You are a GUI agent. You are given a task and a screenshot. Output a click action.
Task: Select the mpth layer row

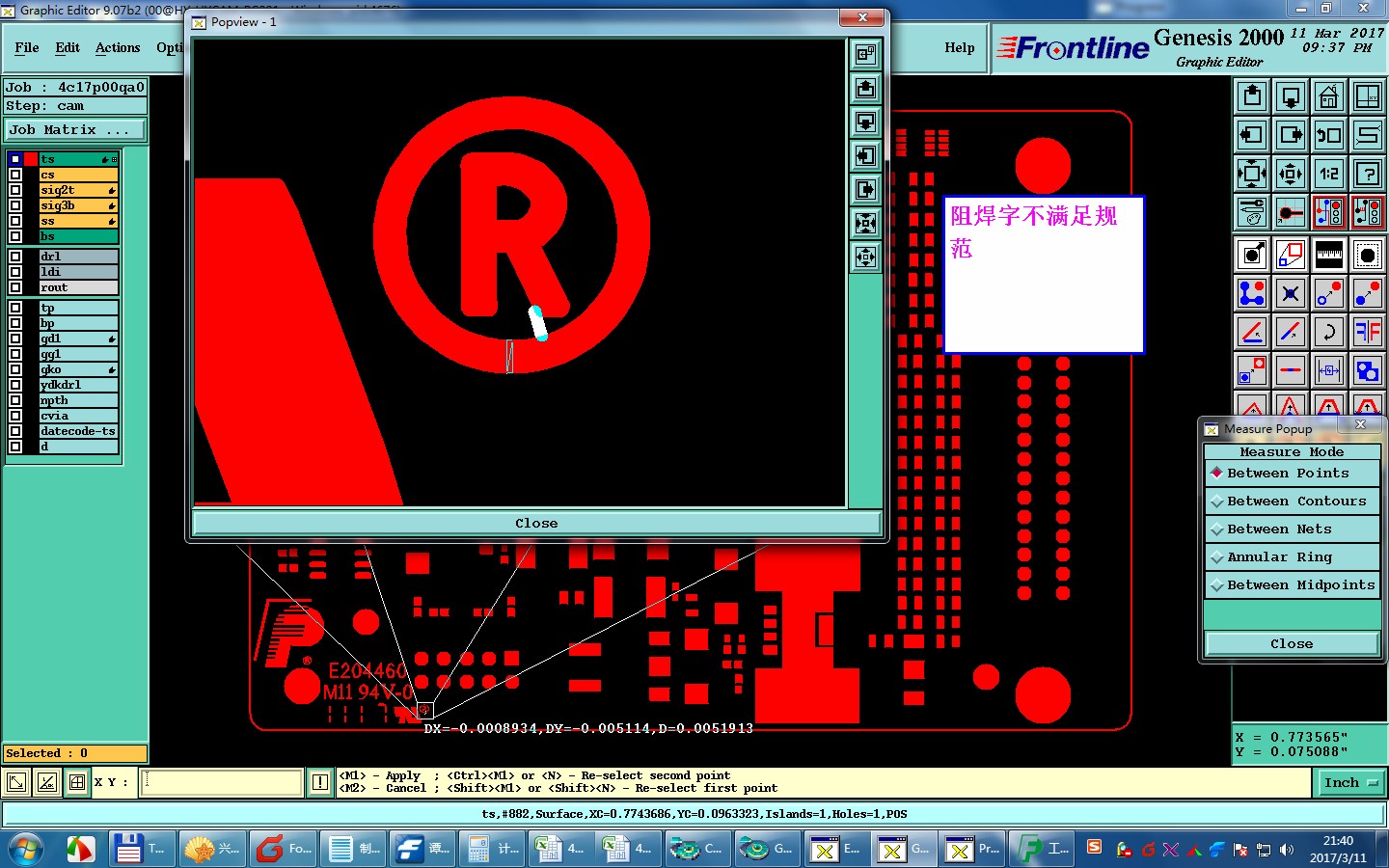pyautogui.click(x=79, y=400)
